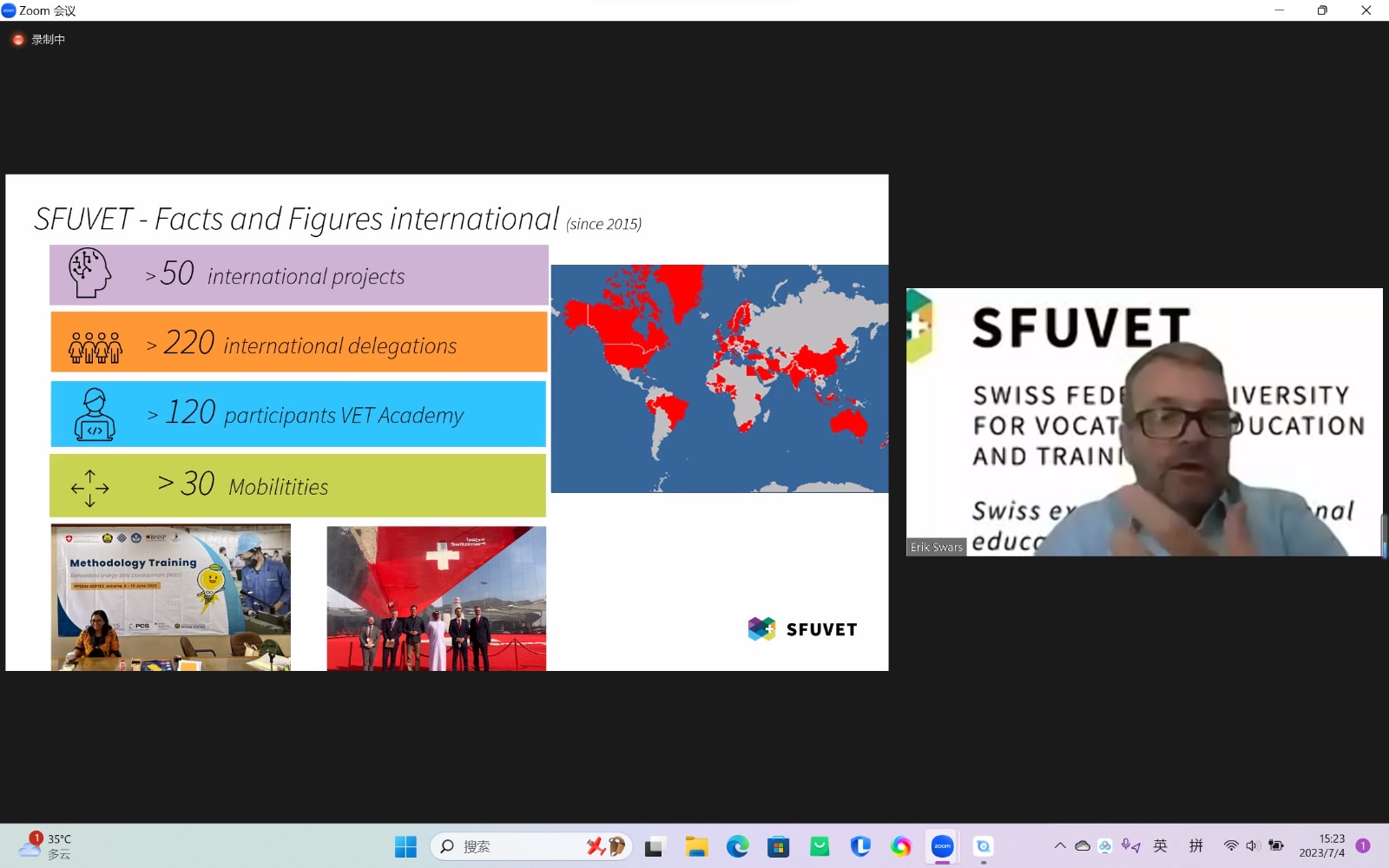Click the SFUVET logo on the slide
The width and height of the screenshot is (1389, 868).
pyautogui.click(x=802, y=628)
